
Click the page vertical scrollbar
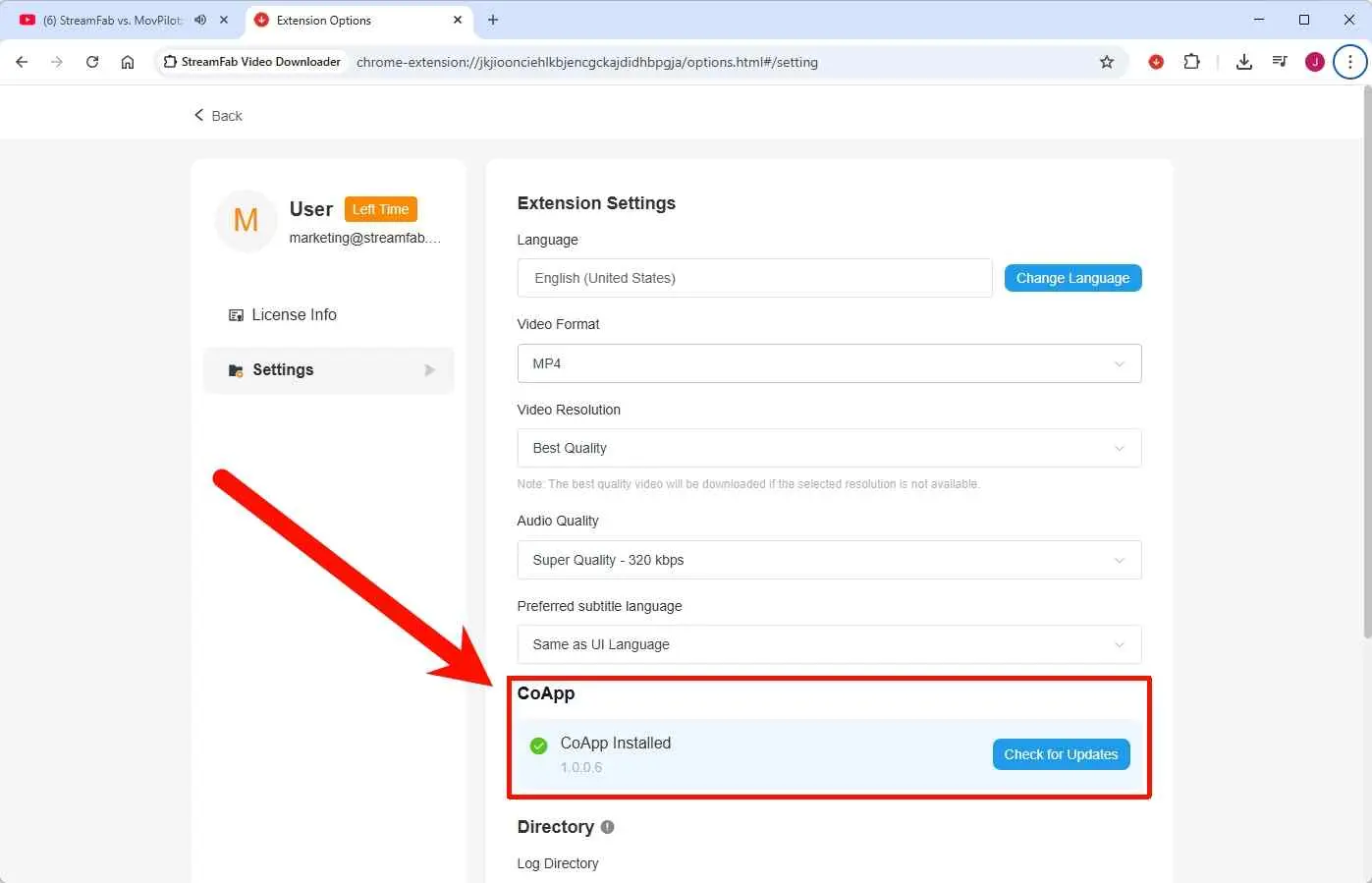[1366, 361]
